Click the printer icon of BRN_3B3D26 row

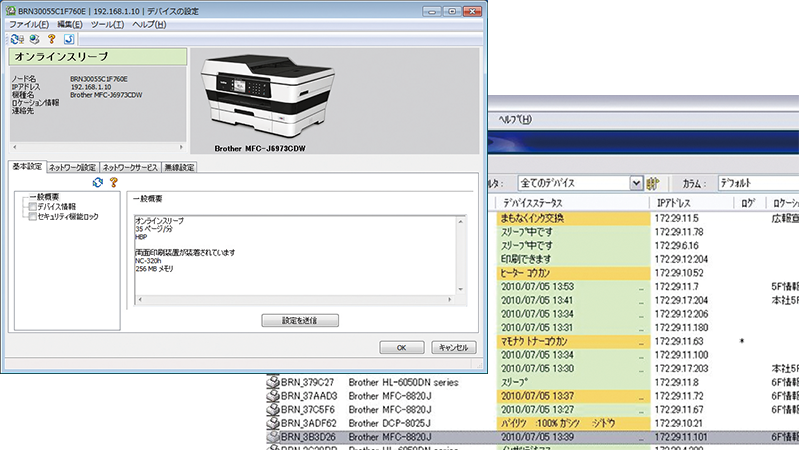273,437
